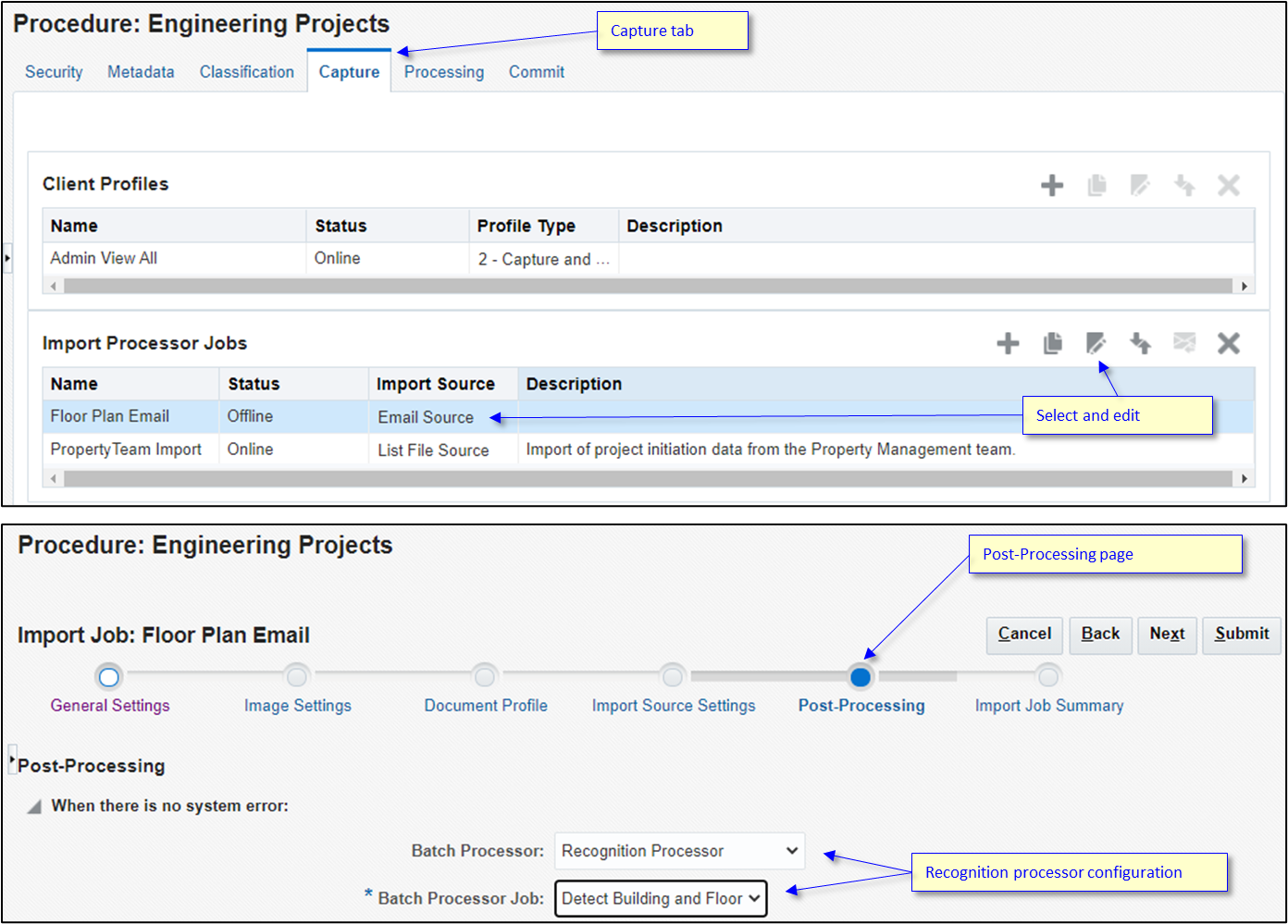Delete the selected Client Profile

1229,185
